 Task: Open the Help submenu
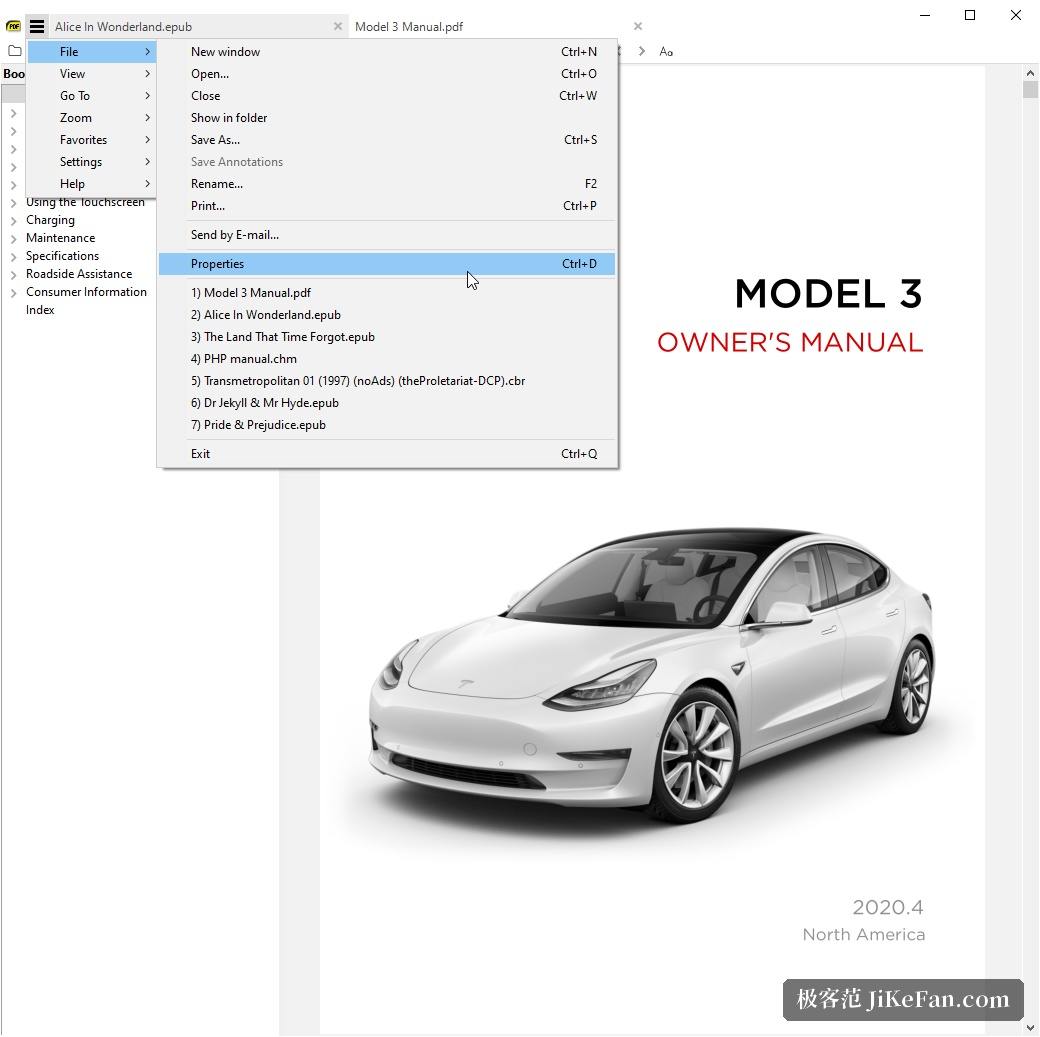click(x=92, y=184)
